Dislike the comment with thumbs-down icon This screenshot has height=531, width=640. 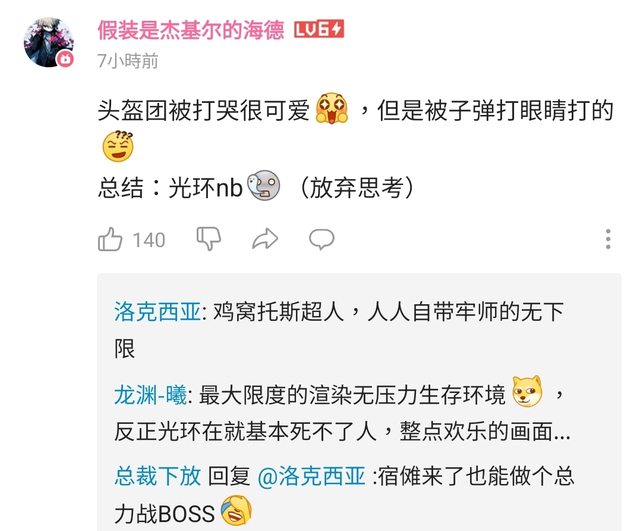tap(209, 239)
